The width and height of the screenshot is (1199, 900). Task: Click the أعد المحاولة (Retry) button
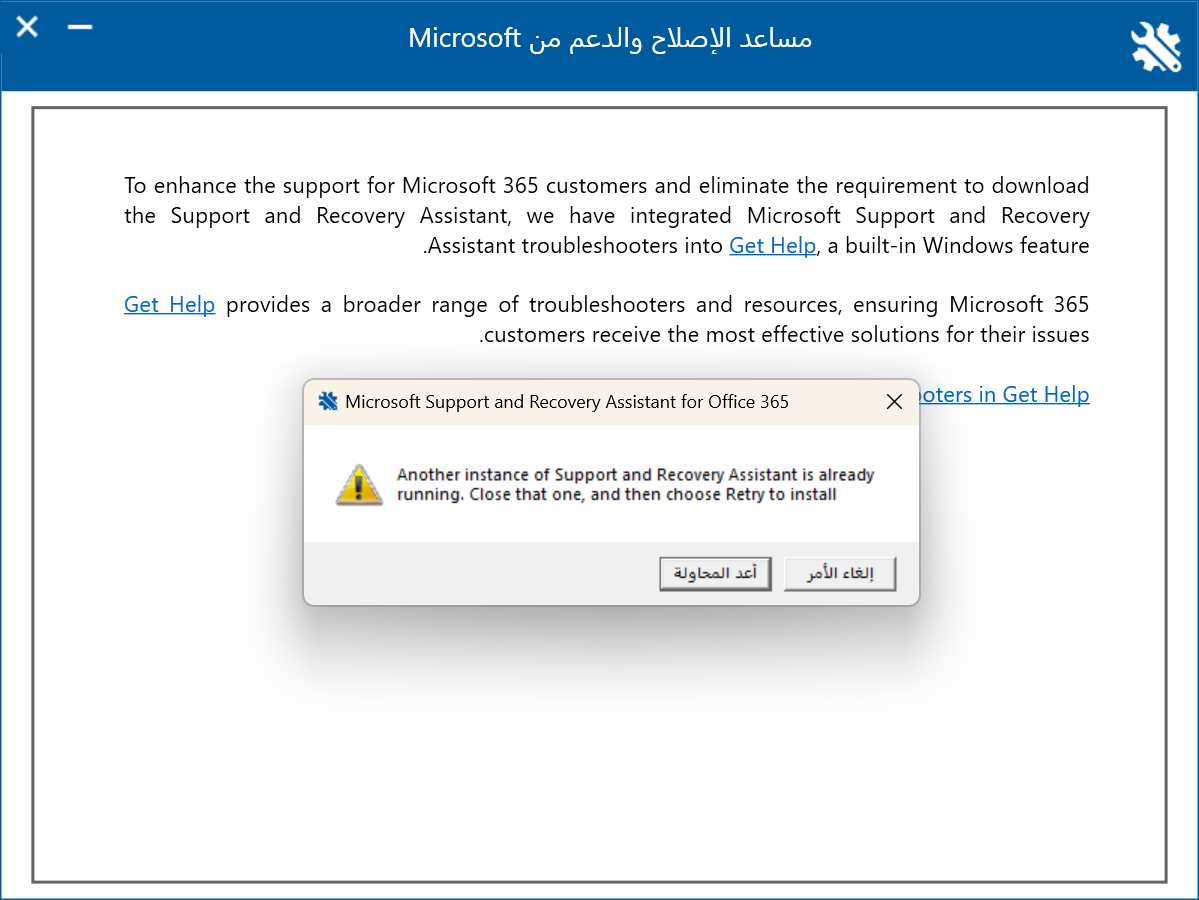(715, 574)
